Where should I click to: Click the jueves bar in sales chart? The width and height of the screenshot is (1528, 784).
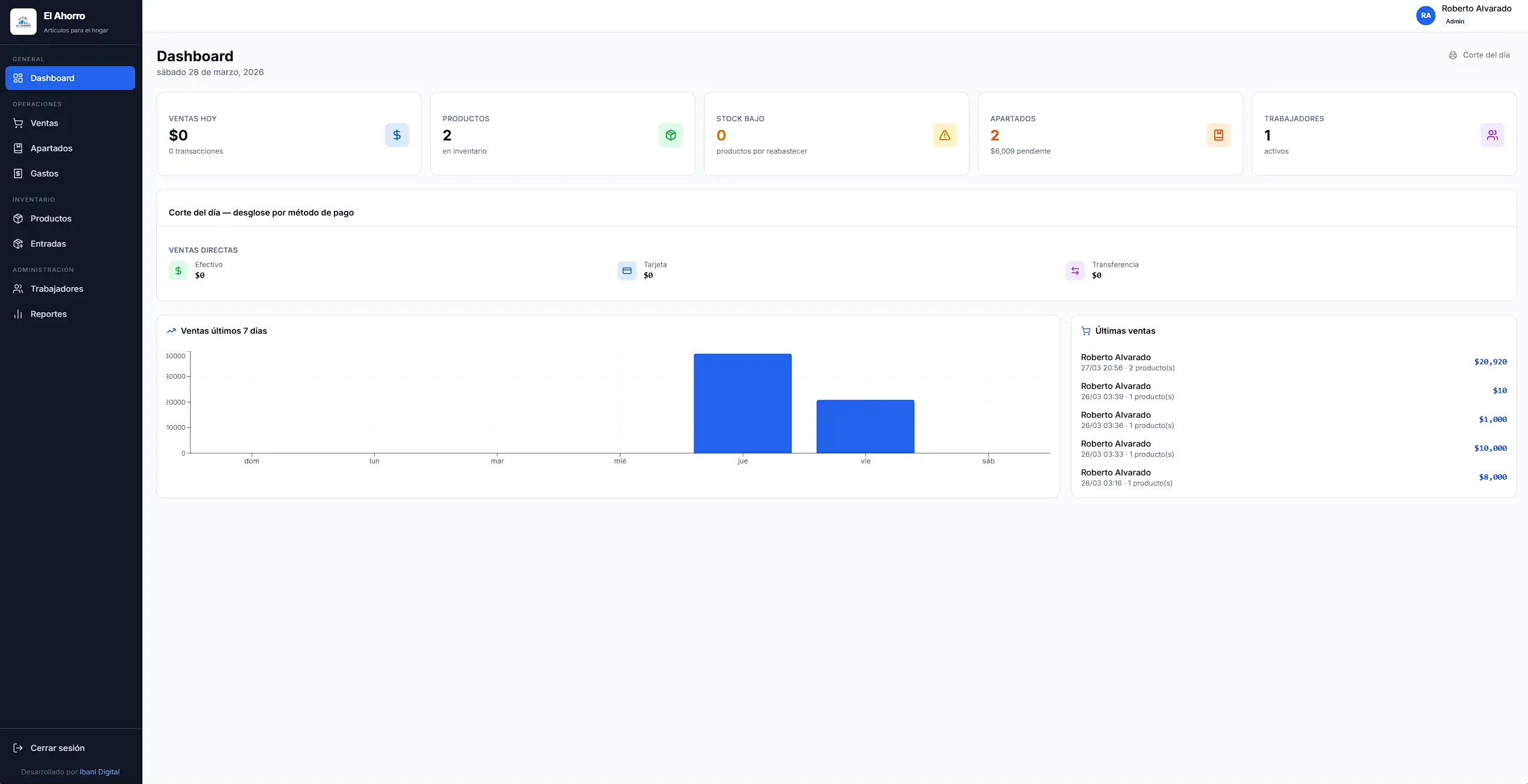[x=742, y=403]
